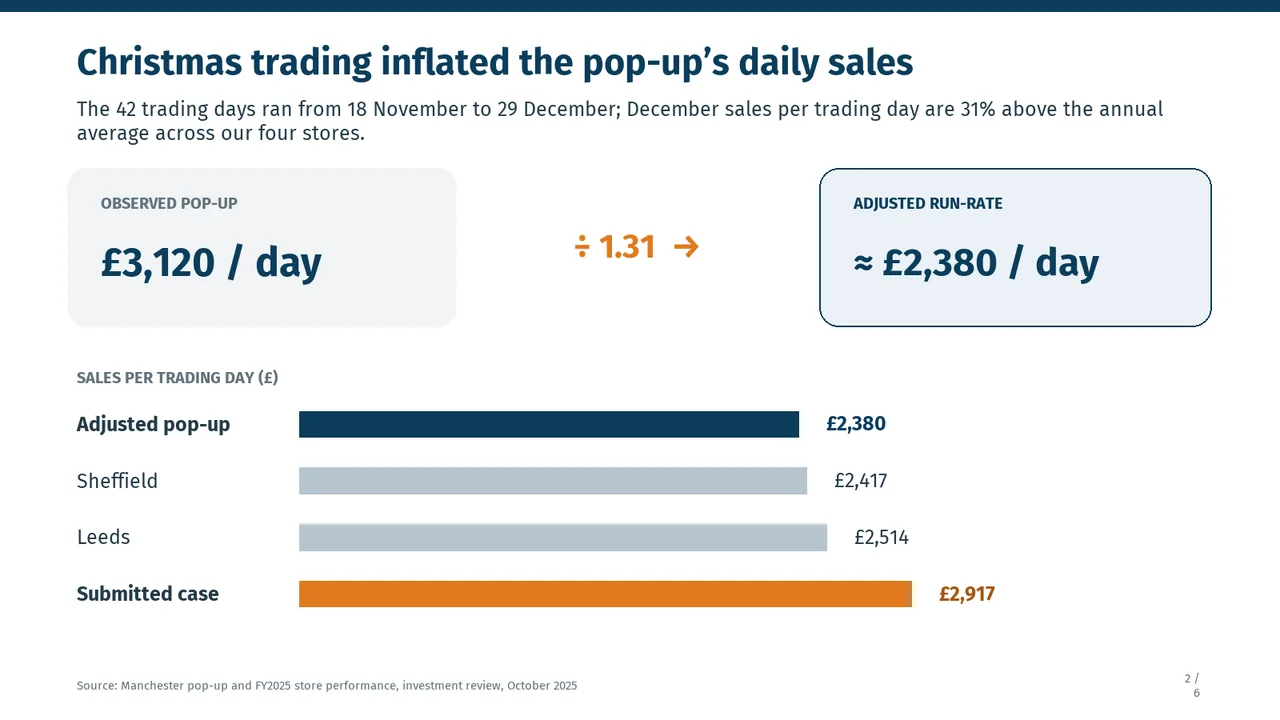Click the subtitle about 42 trading days
The image size is (1280, 720).
click(x=620, y=120)
